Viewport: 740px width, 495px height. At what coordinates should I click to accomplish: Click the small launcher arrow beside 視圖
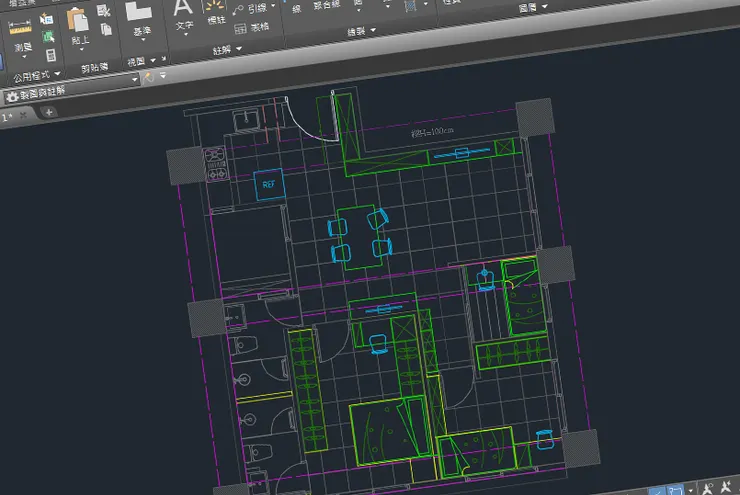coord(164,59)
